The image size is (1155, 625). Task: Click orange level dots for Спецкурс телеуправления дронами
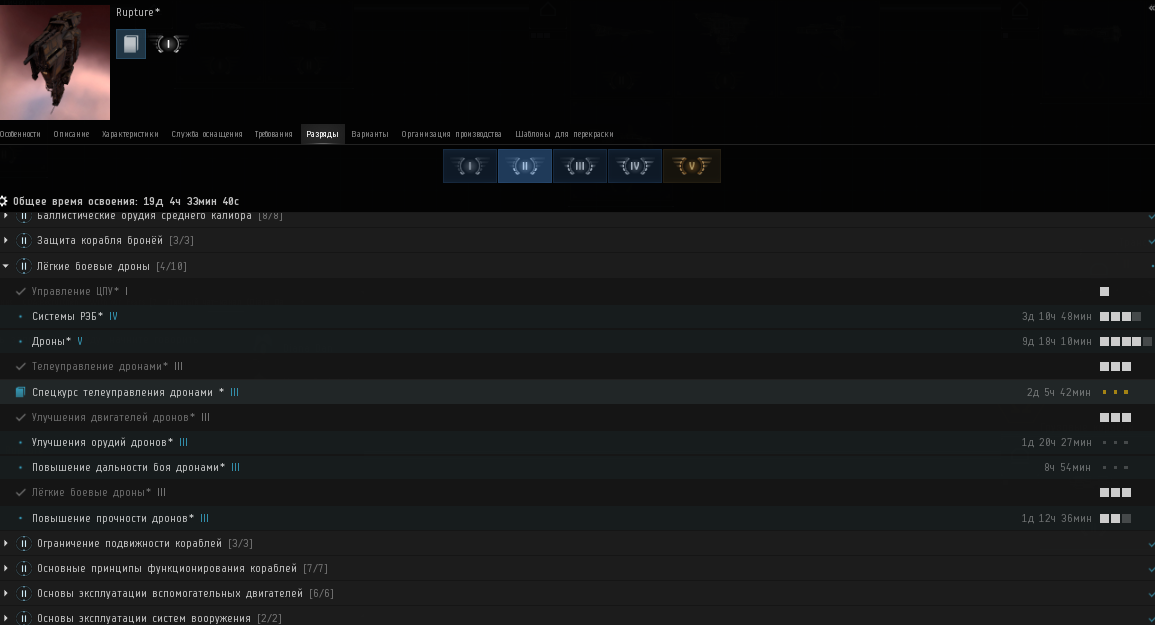[1115, 392]
